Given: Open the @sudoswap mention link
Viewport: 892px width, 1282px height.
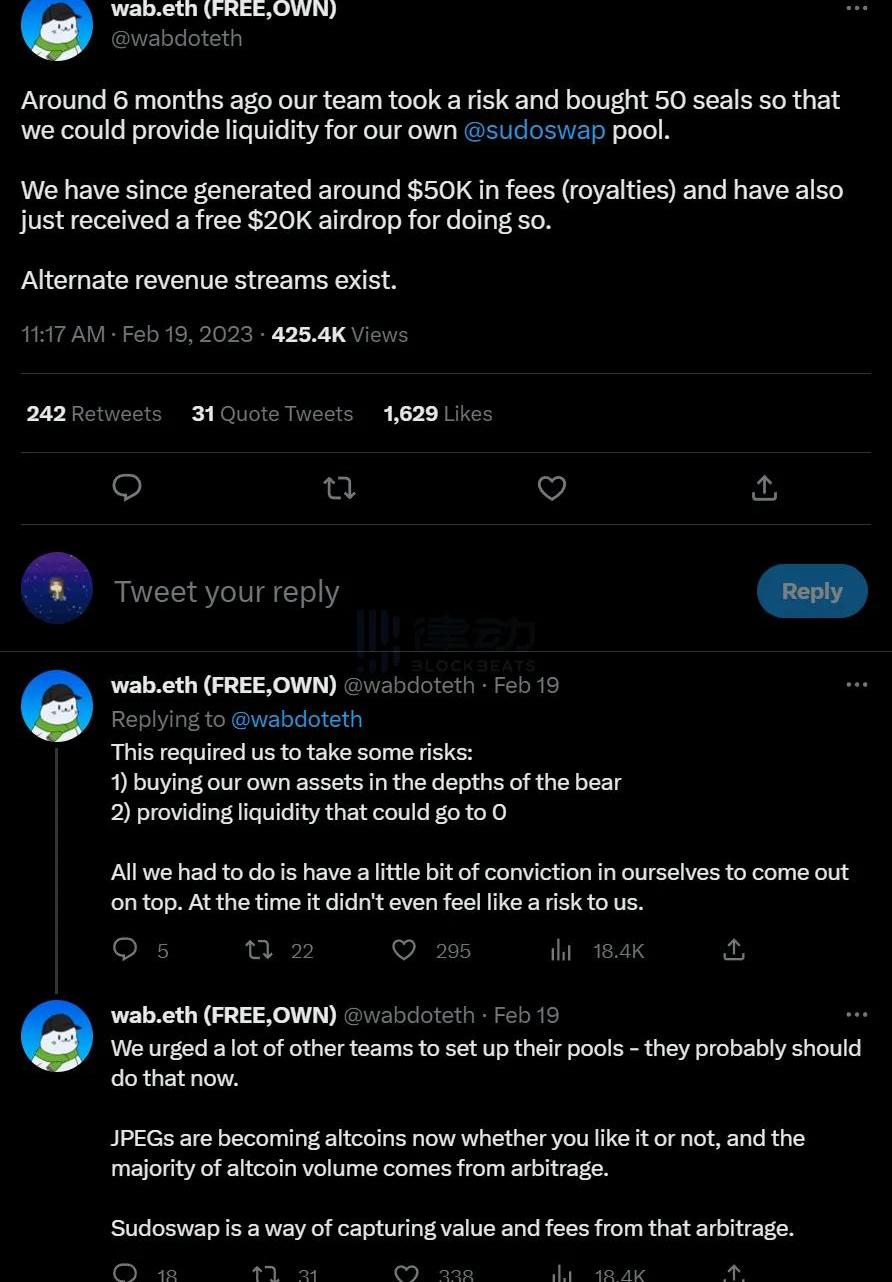Looking at the screenshot, I should (534, 131).
